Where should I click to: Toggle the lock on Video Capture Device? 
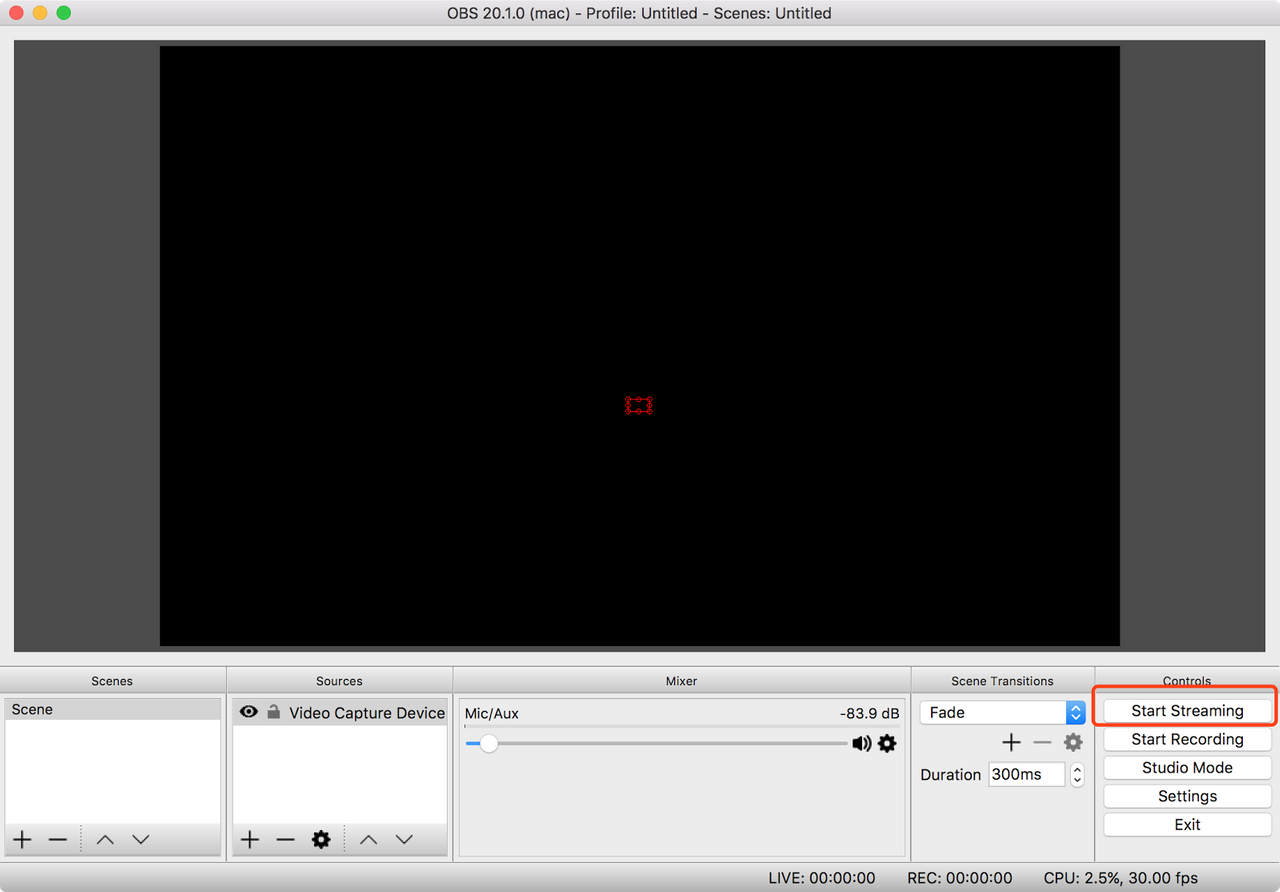click(273, 711)
